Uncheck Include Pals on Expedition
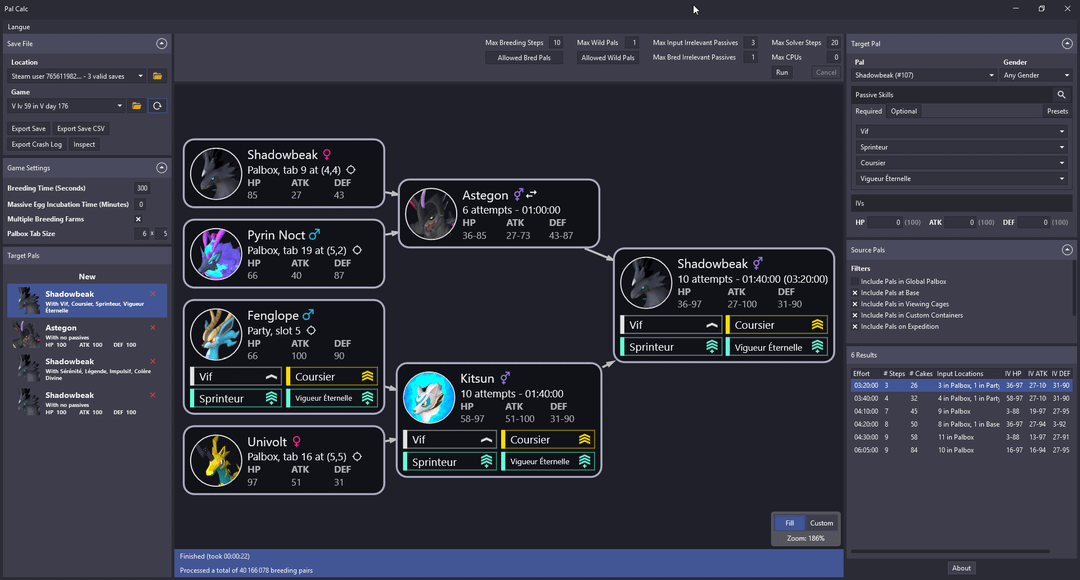The image size is (1080, 580). [x=855, y=326]
